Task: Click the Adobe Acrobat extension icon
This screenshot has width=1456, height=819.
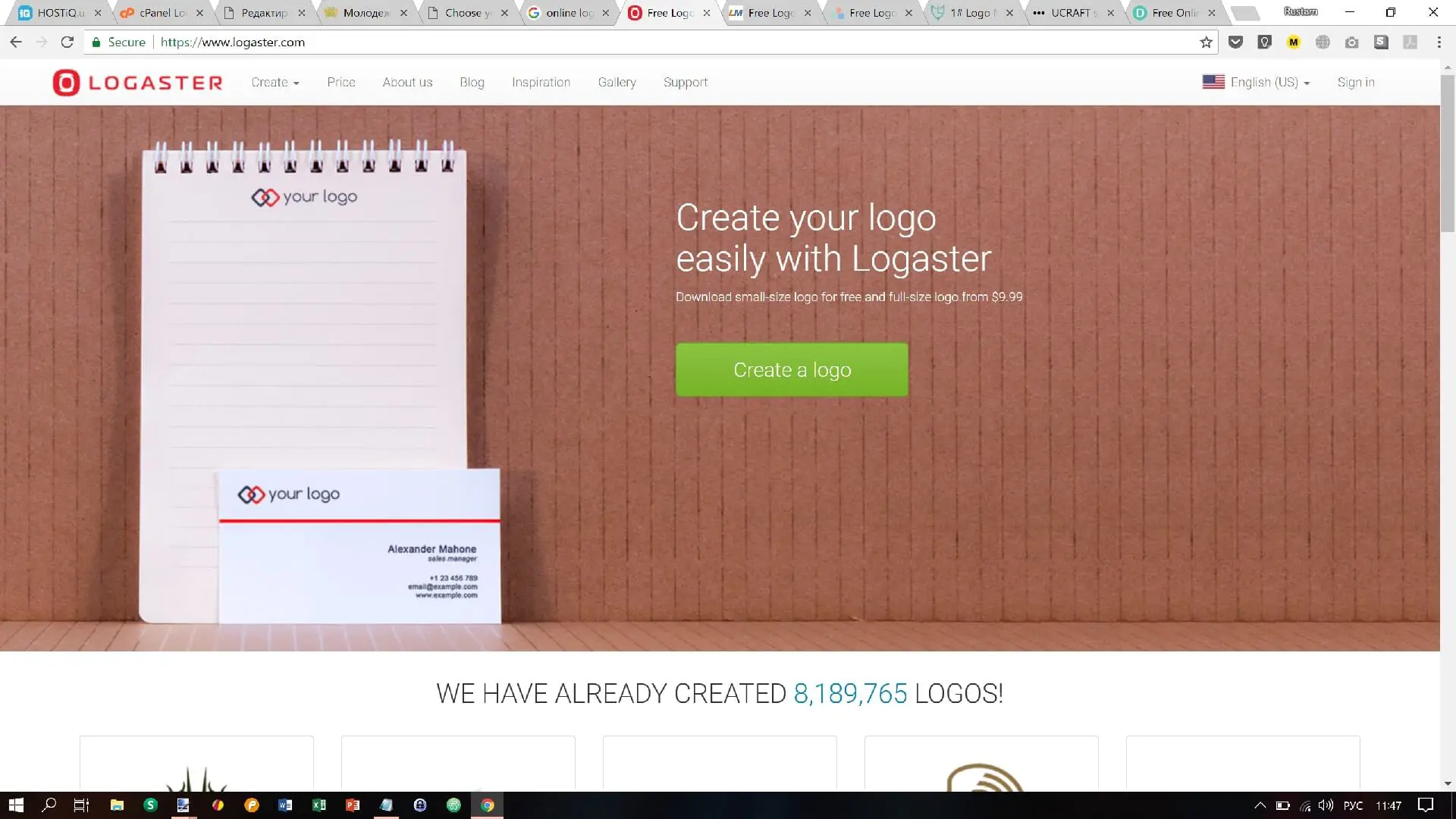Action: [x=1410, y=42]
